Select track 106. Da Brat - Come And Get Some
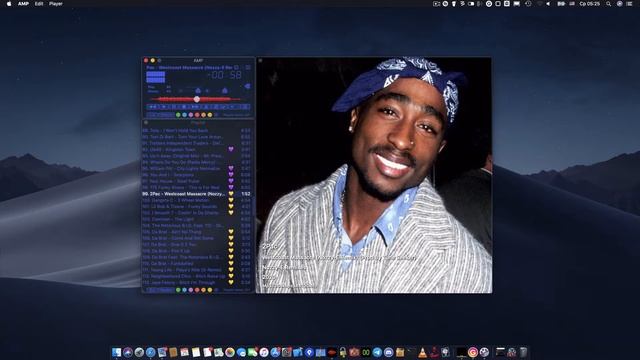The image size is (640, 360). coord(196,238)
